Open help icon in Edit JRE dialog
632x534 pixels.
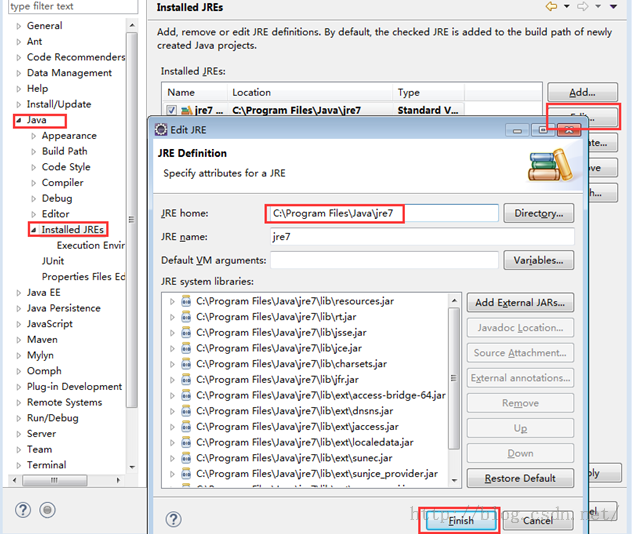(x=174, y=519)
